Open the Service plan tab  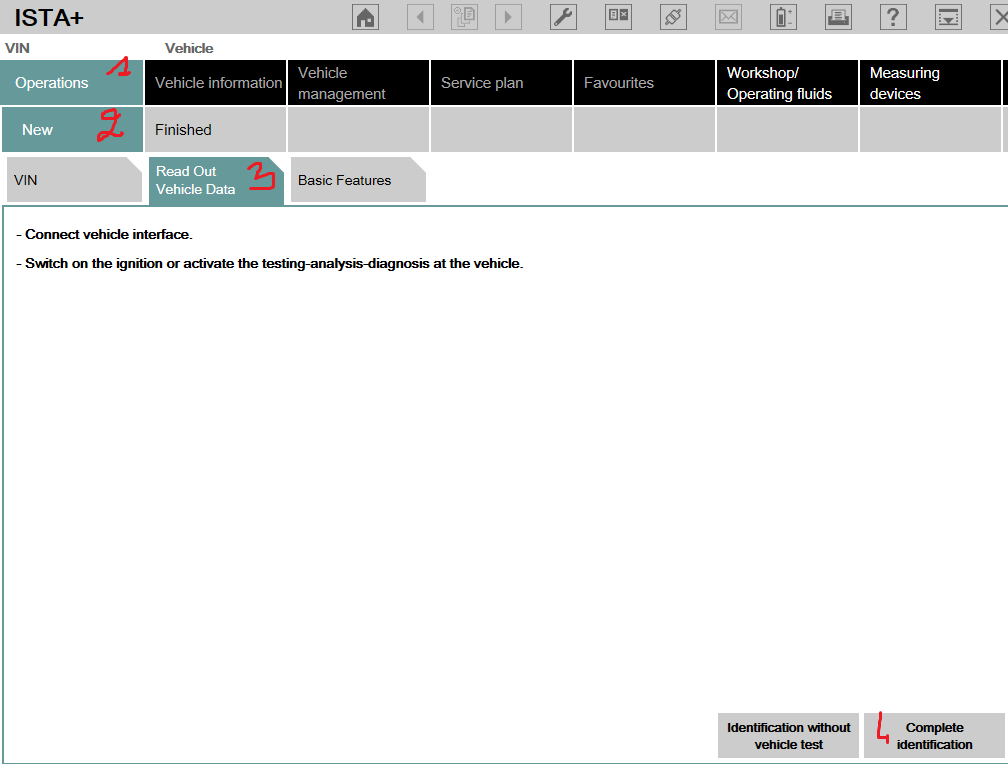tap(501, 83)
